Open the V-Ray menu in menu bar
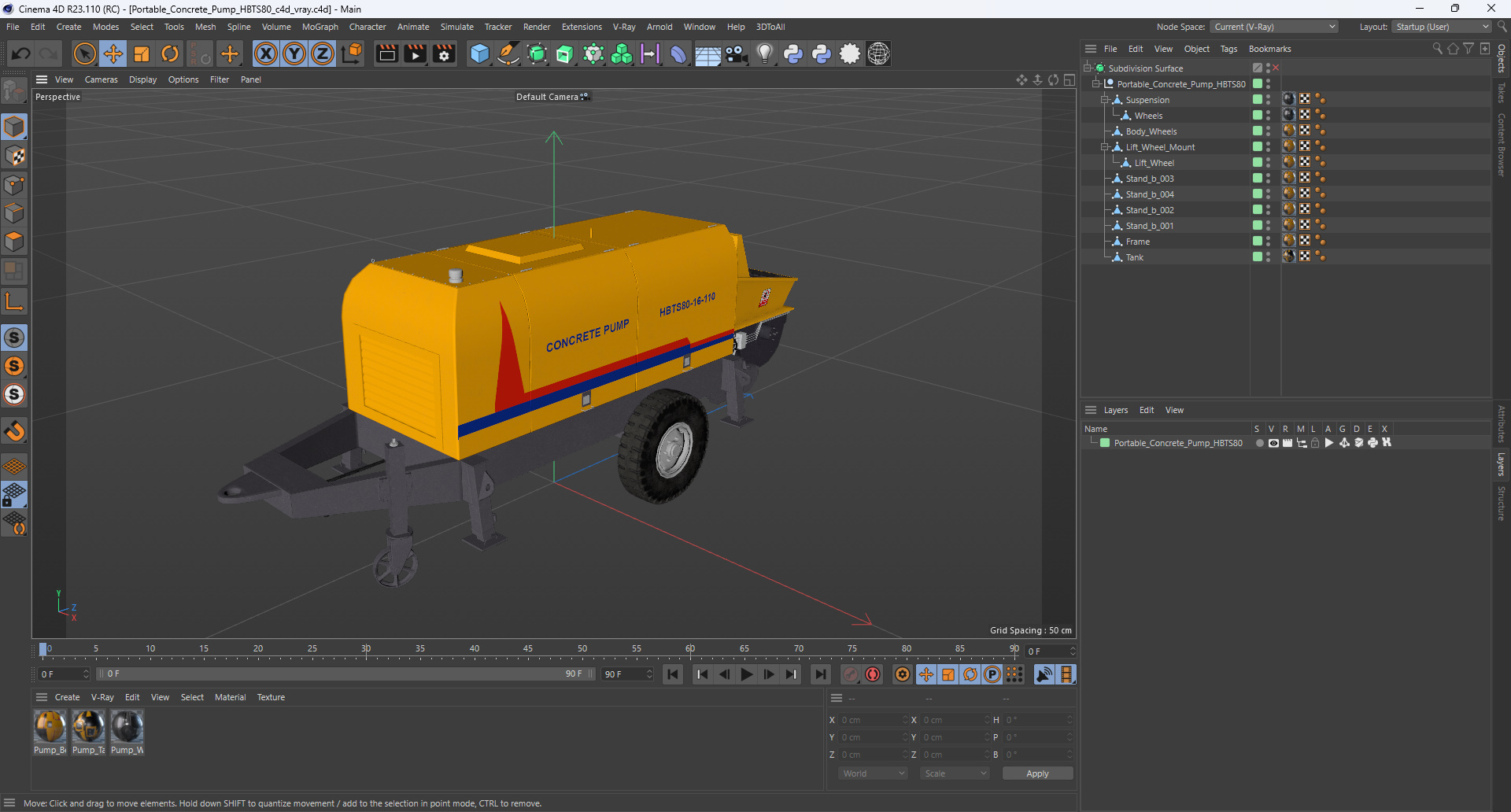The width and height of the screenshot is (1511, 812). [x=624, y=27]
